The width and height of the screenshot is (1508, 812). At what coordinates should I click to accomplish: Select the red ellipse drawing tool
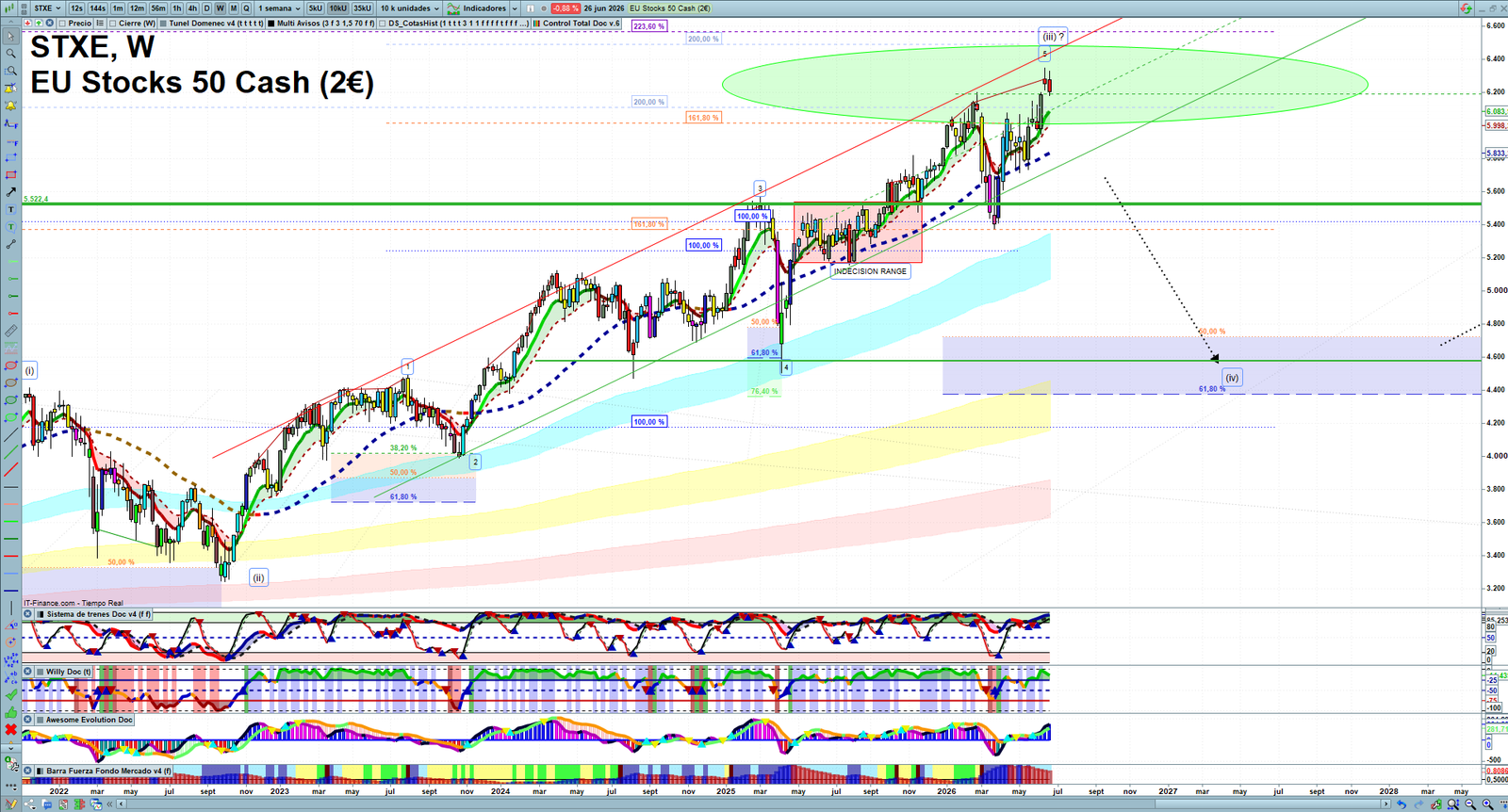(11, 366)
